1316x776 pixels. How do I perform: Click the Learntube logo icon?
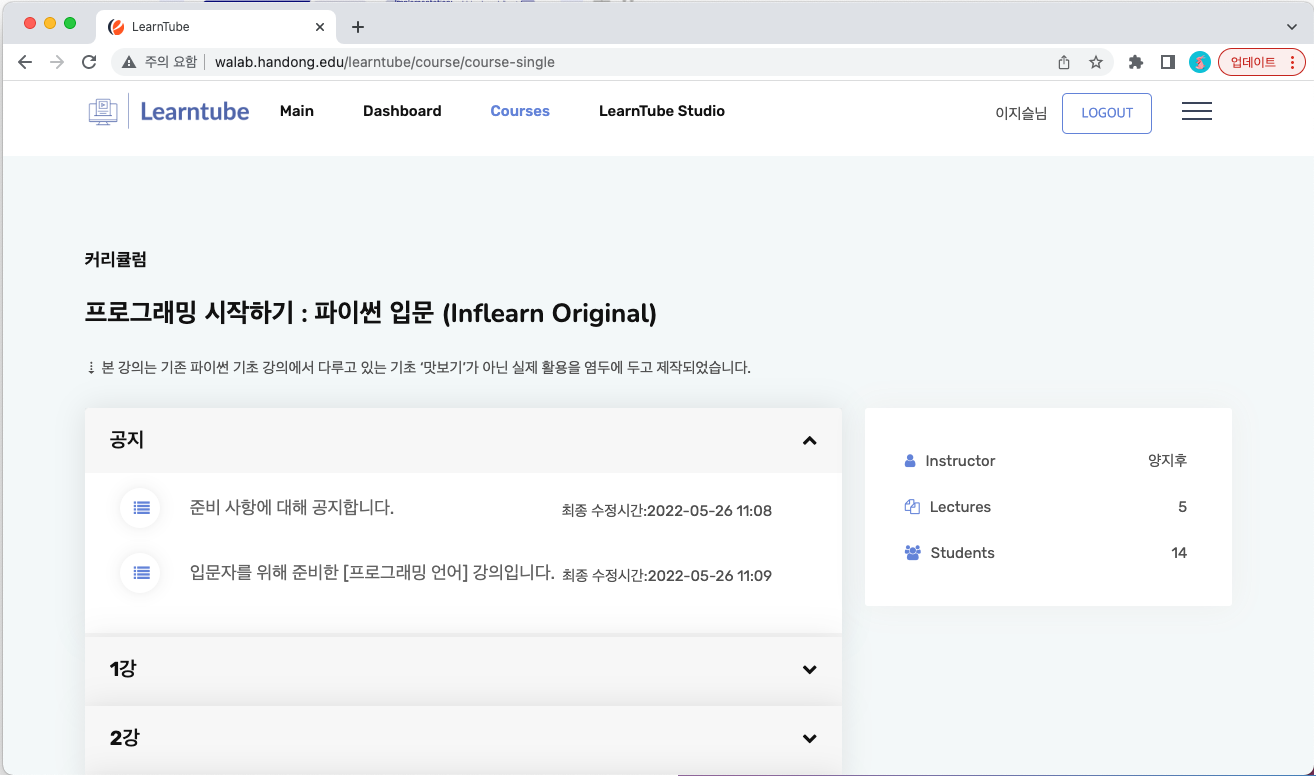[103, 111]
